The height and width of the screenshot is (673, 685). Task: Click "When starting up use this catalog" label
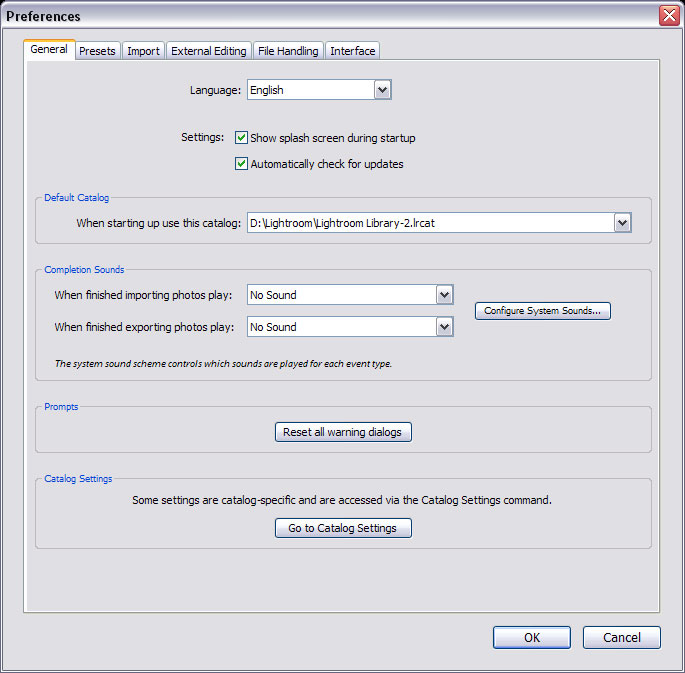(159, 223)
